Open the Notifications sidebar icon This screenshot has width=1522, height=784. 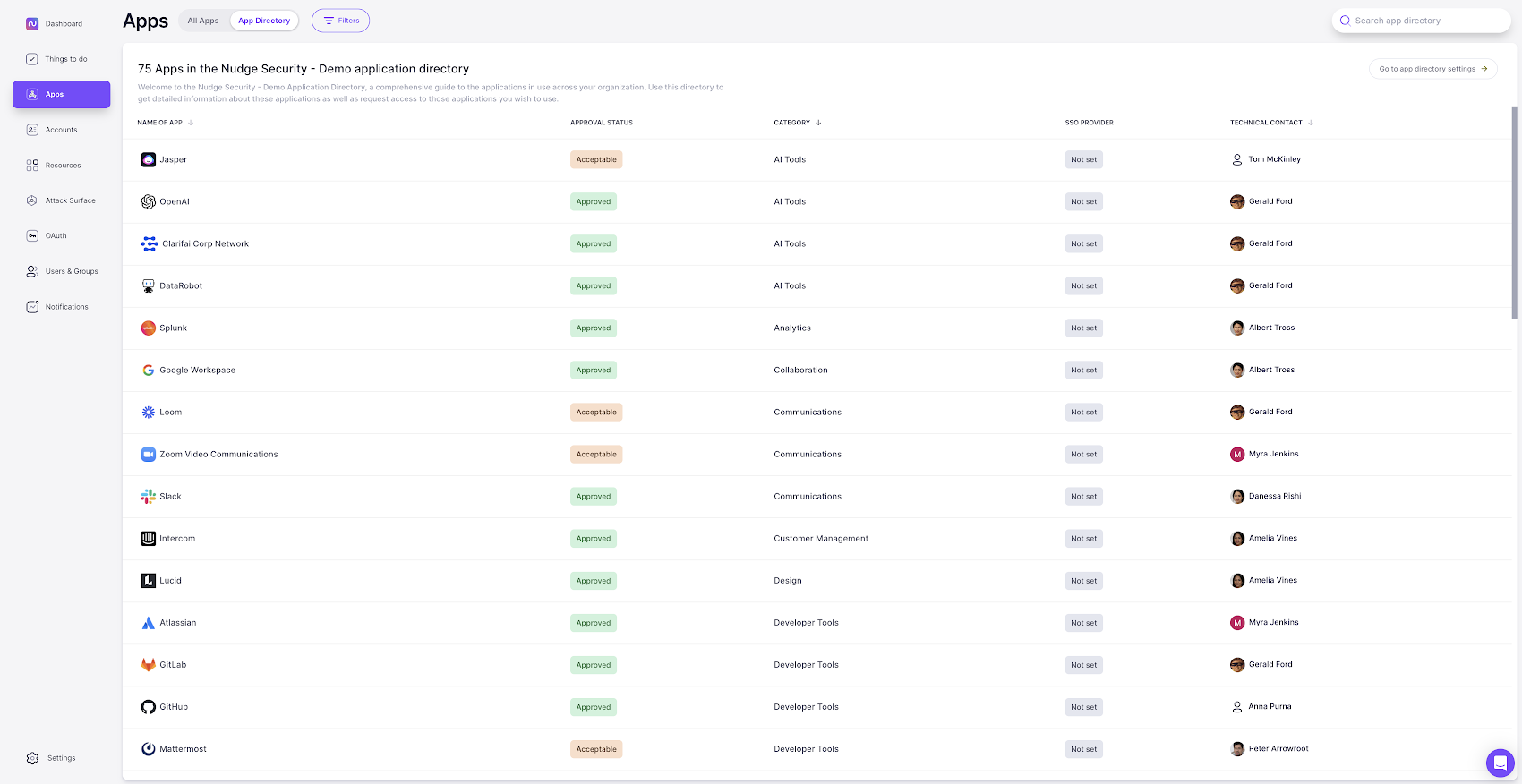point(32,307)
